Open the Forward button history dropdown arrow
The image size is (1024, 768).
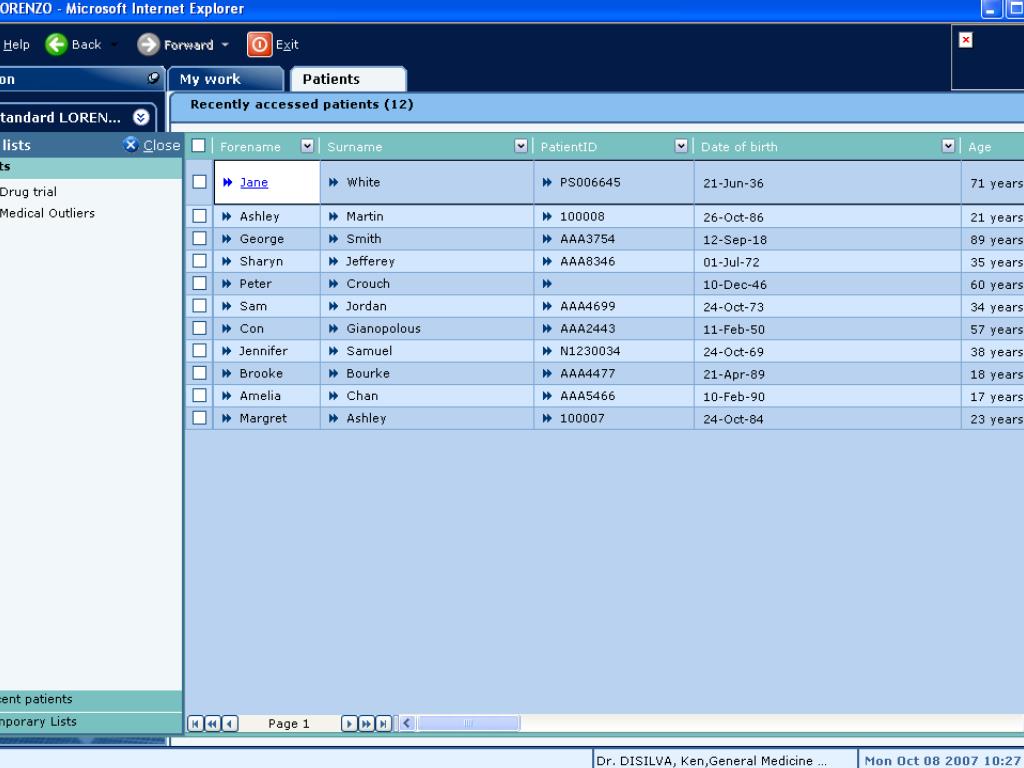coord(225,44)
